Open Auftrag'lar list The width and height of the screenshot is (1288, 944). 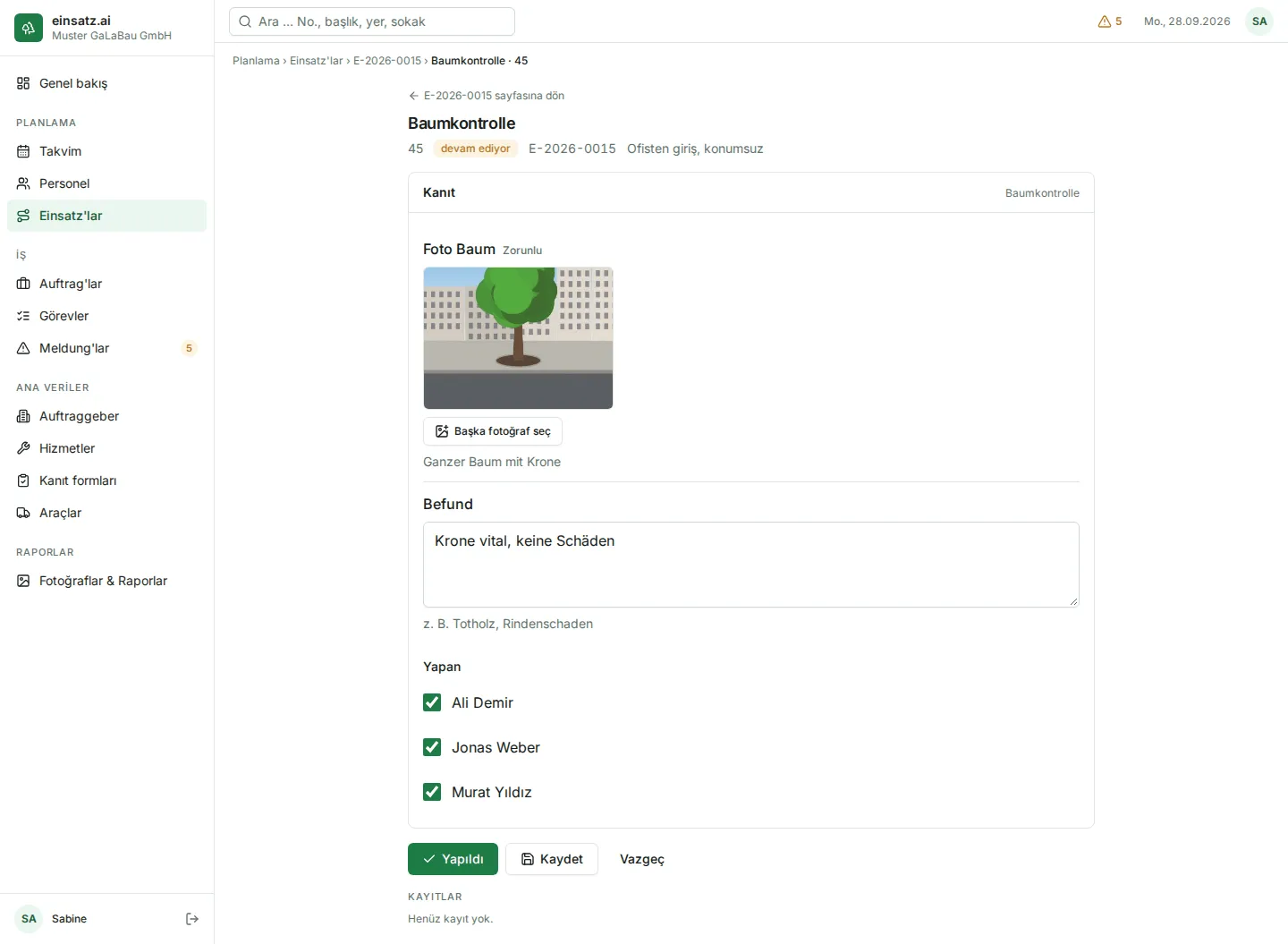tap(106, 284)
